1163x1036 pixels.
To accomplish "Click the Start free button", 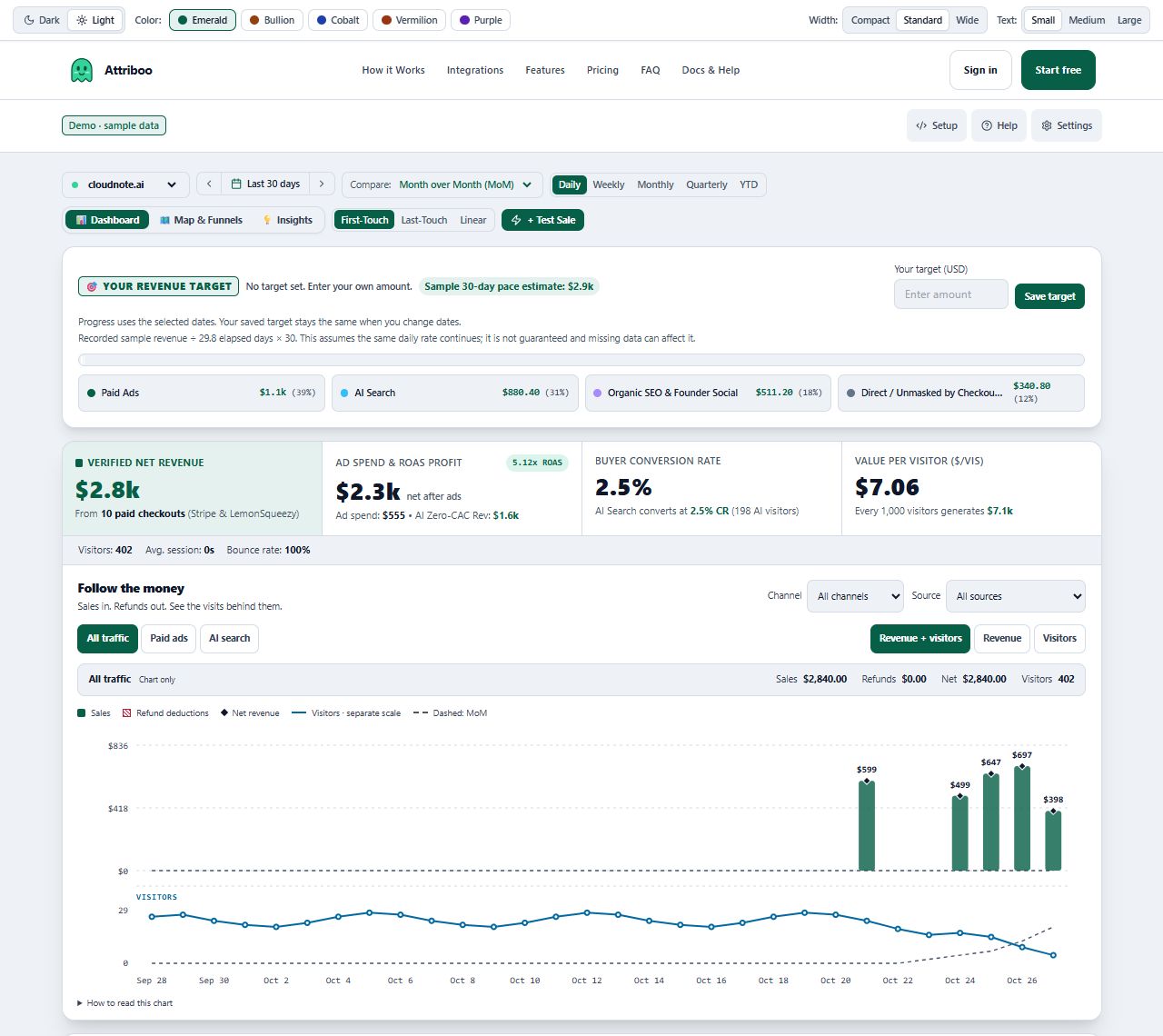I will click(x=1059, y=70).
